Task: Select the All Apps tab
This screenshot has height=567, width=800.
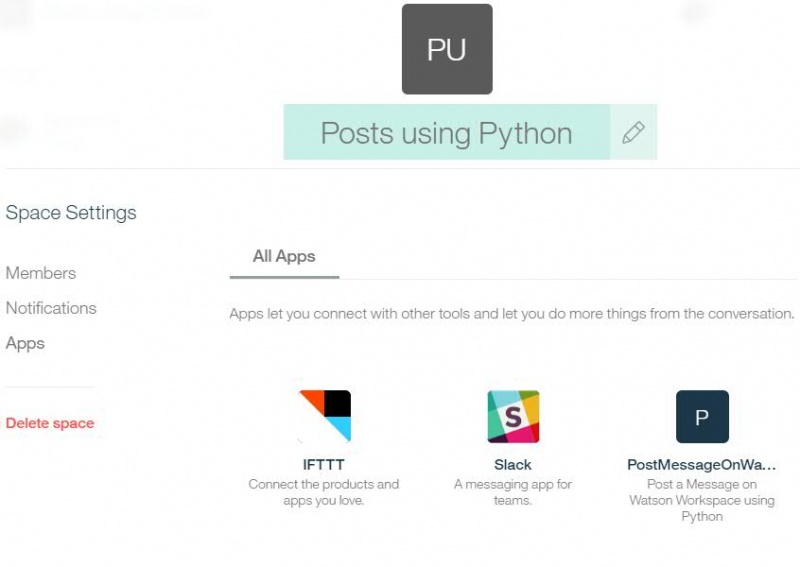Action: click(x=284, y=256)
